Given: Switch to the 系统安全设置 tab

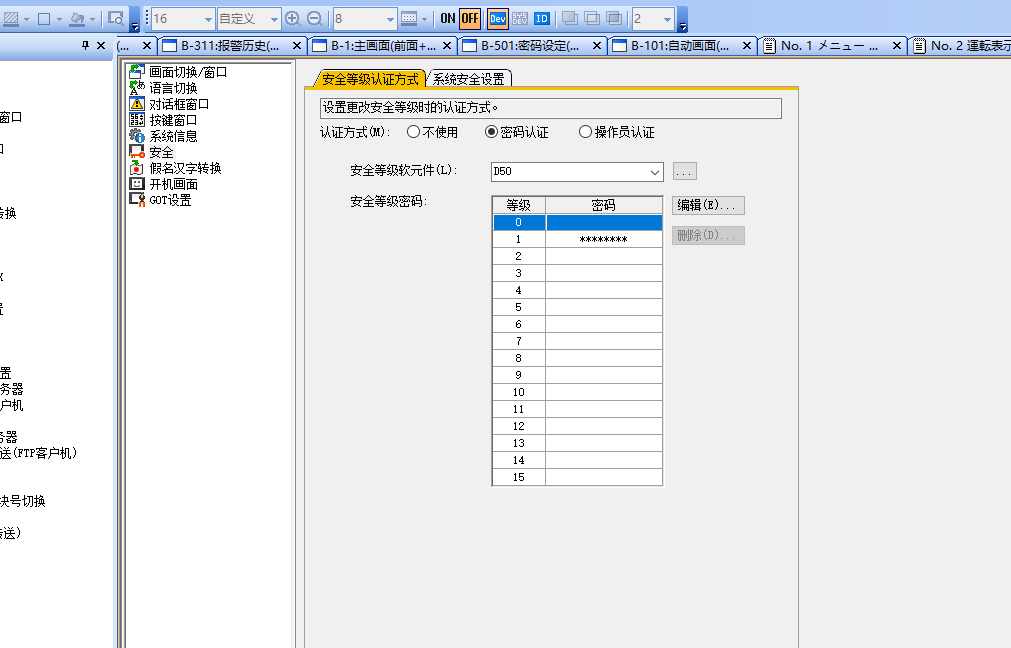Looking at the screenshot, I should 468,79.
